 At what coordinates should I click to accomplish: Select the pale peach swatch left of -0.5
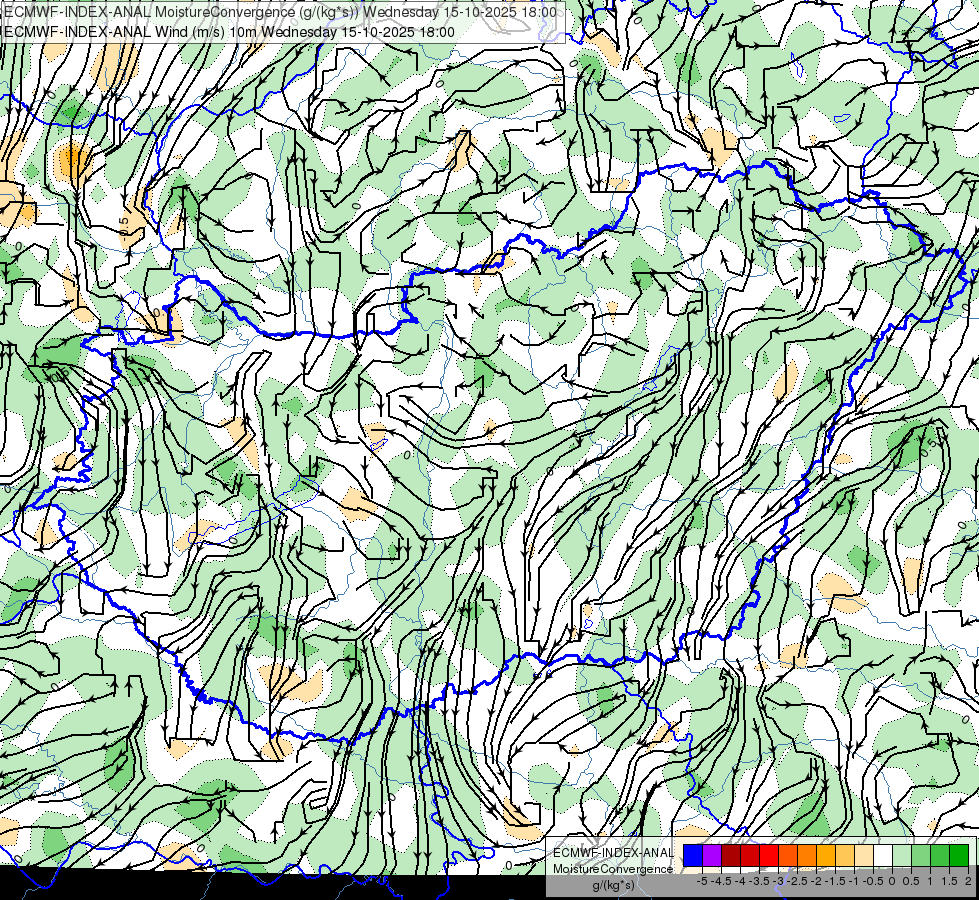tap(864, 855)
